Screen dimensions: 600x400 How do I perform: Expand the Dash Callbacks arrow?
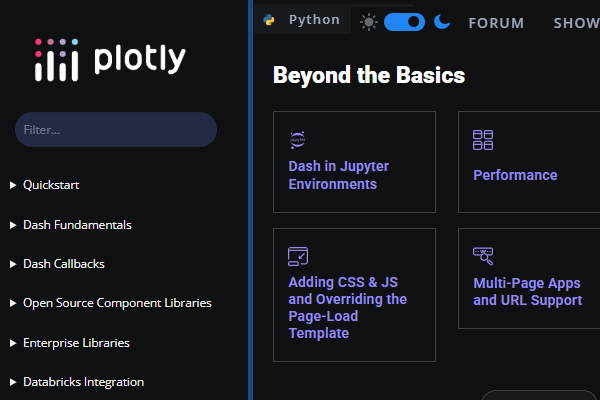(13, 264)
